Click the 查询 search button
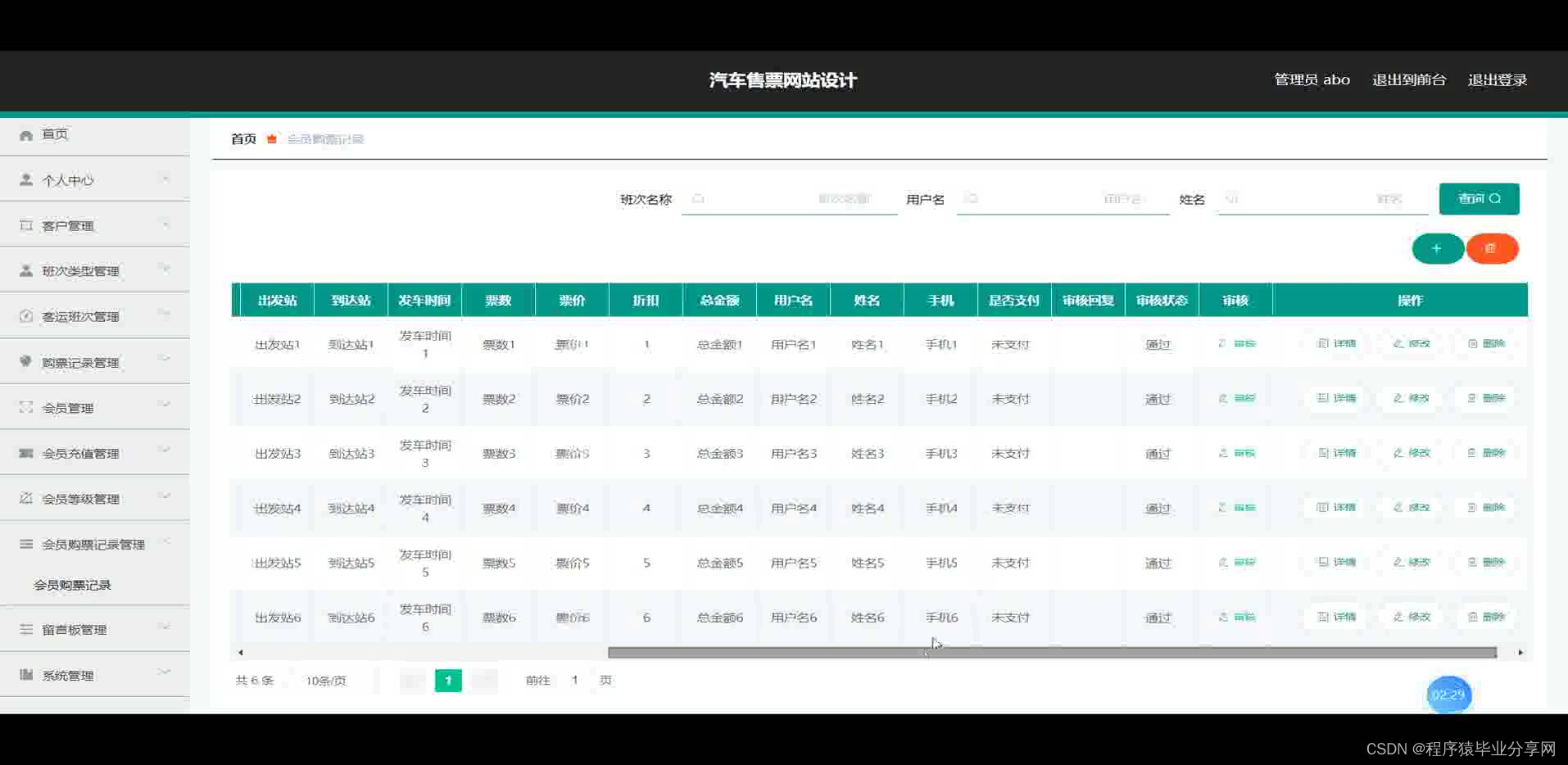The image size is (1568, 765). pos(1479,199)
